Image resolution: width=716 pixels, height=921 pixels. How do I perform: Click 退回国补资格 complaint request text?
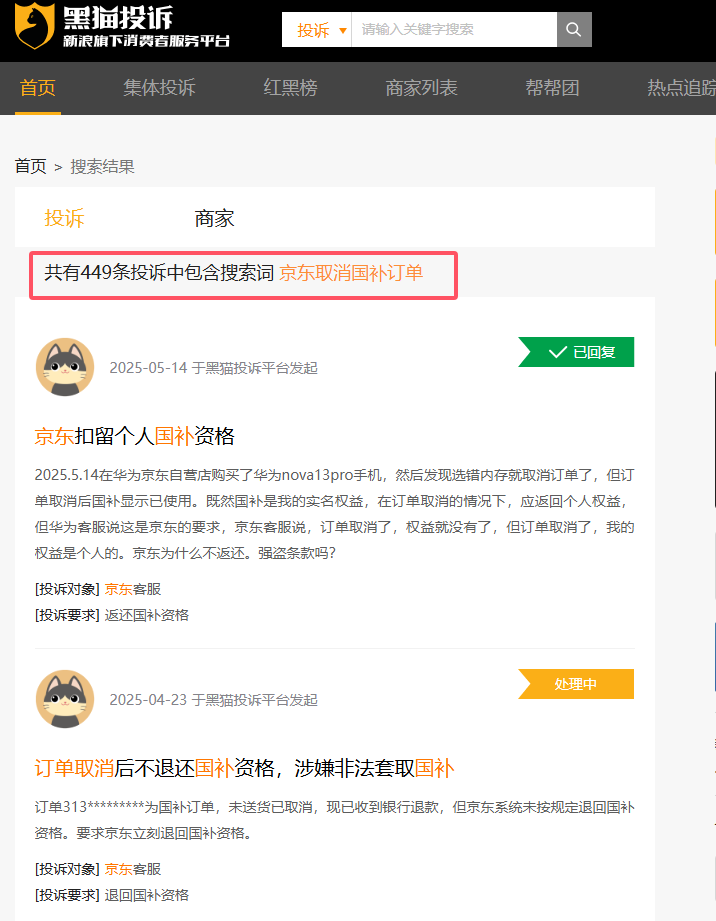[x=147, y=895]
